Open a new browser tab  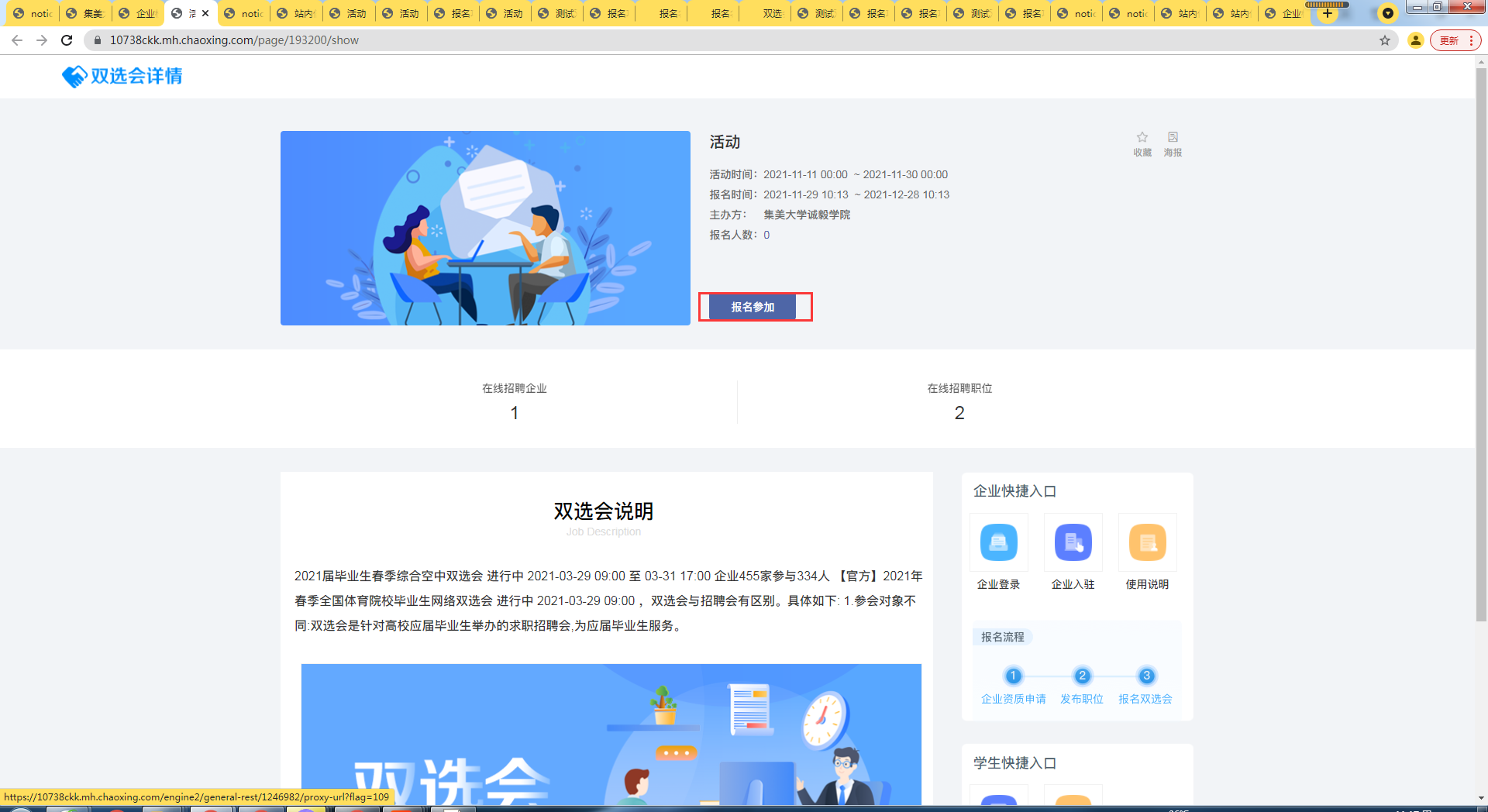[1328, 13]
